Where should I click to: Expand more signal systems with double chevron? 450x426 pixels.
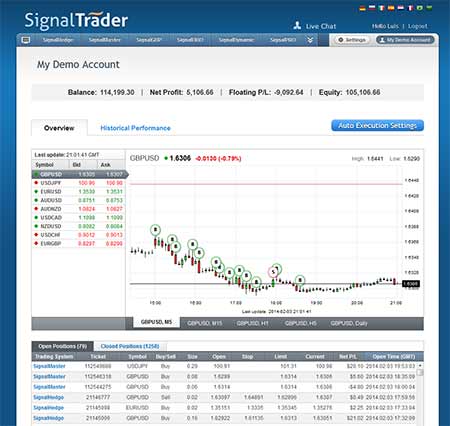point(310,40)
